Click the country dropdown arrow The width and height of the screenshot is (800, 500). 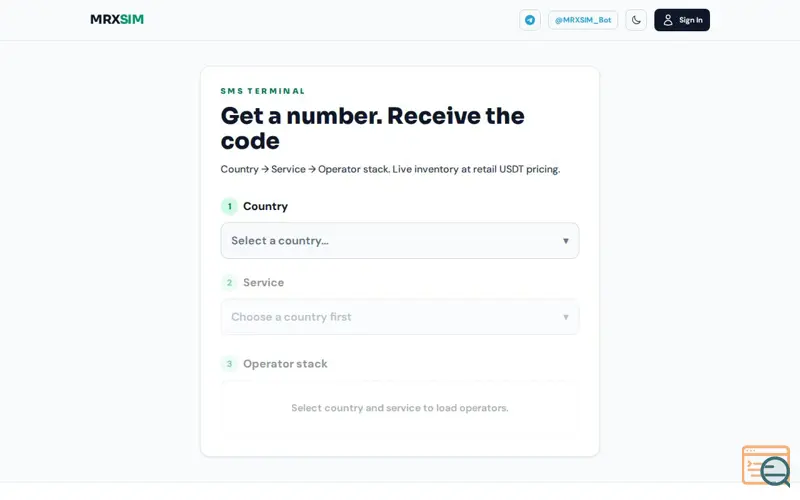coord(565,241)
